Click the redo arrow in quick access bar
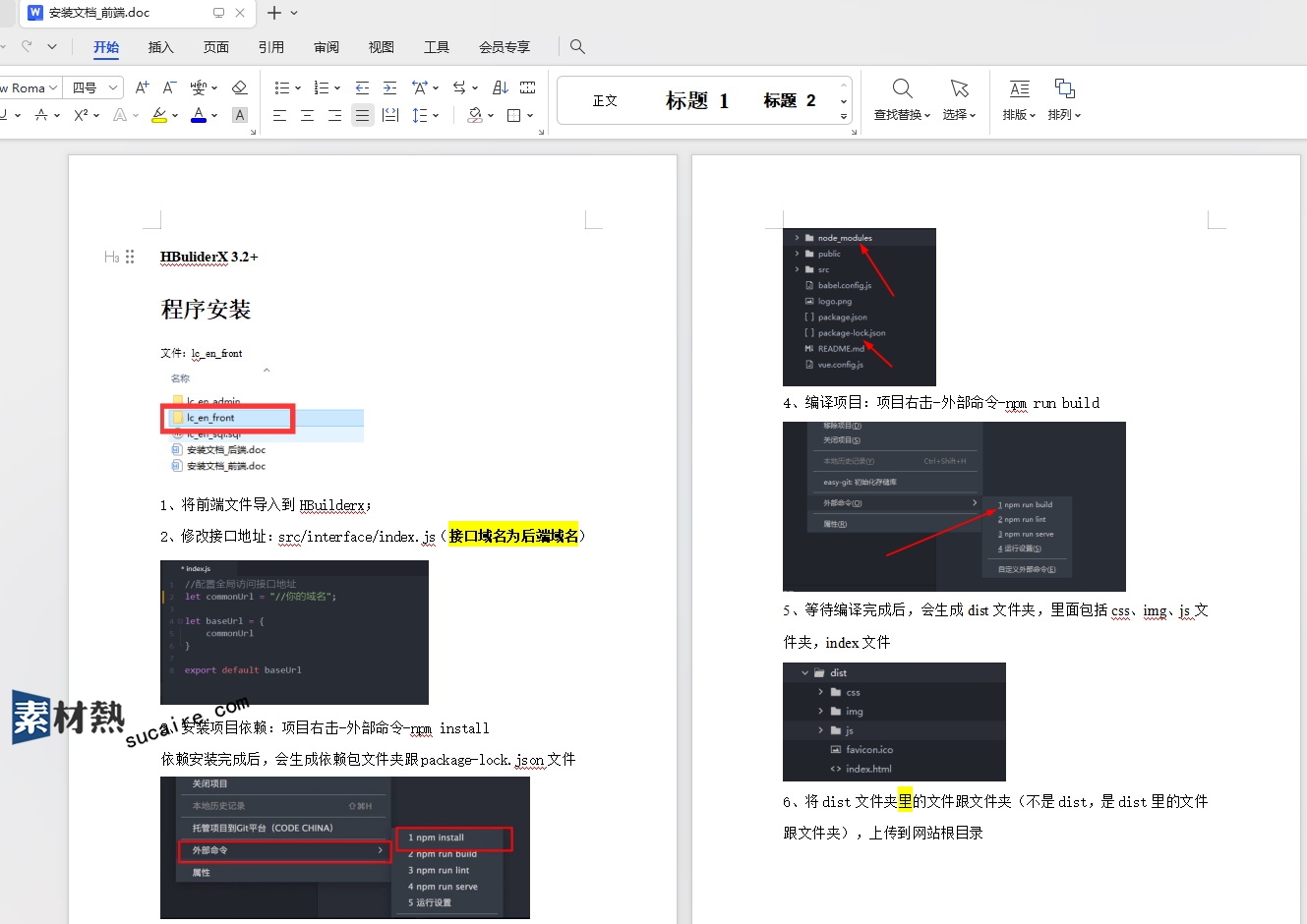The height and width of the screenshot is (924, 1307). (x=27, y=46)
